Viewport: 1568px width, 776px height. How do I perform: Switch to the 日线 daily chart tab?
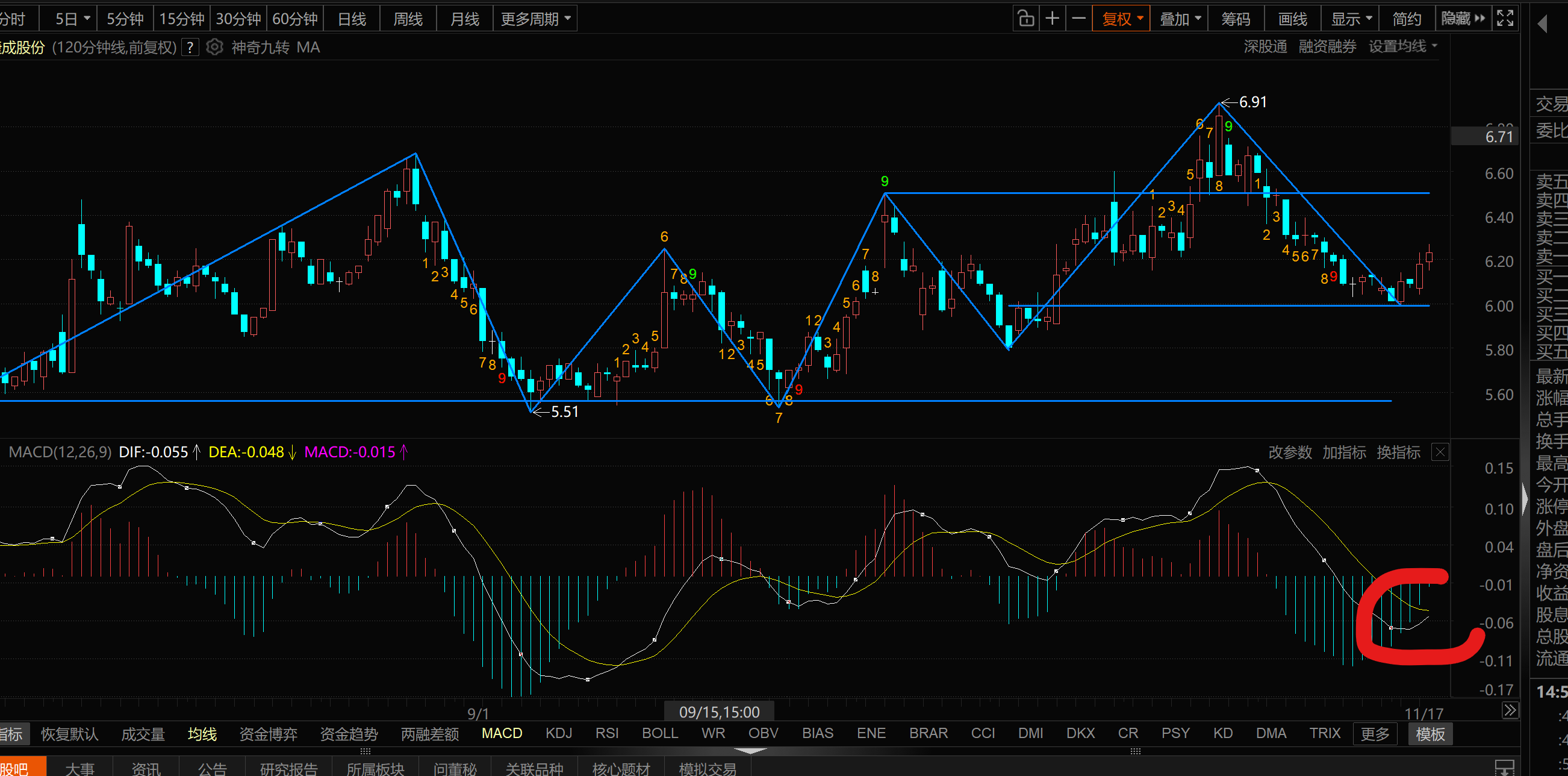(x=352, y=19)
